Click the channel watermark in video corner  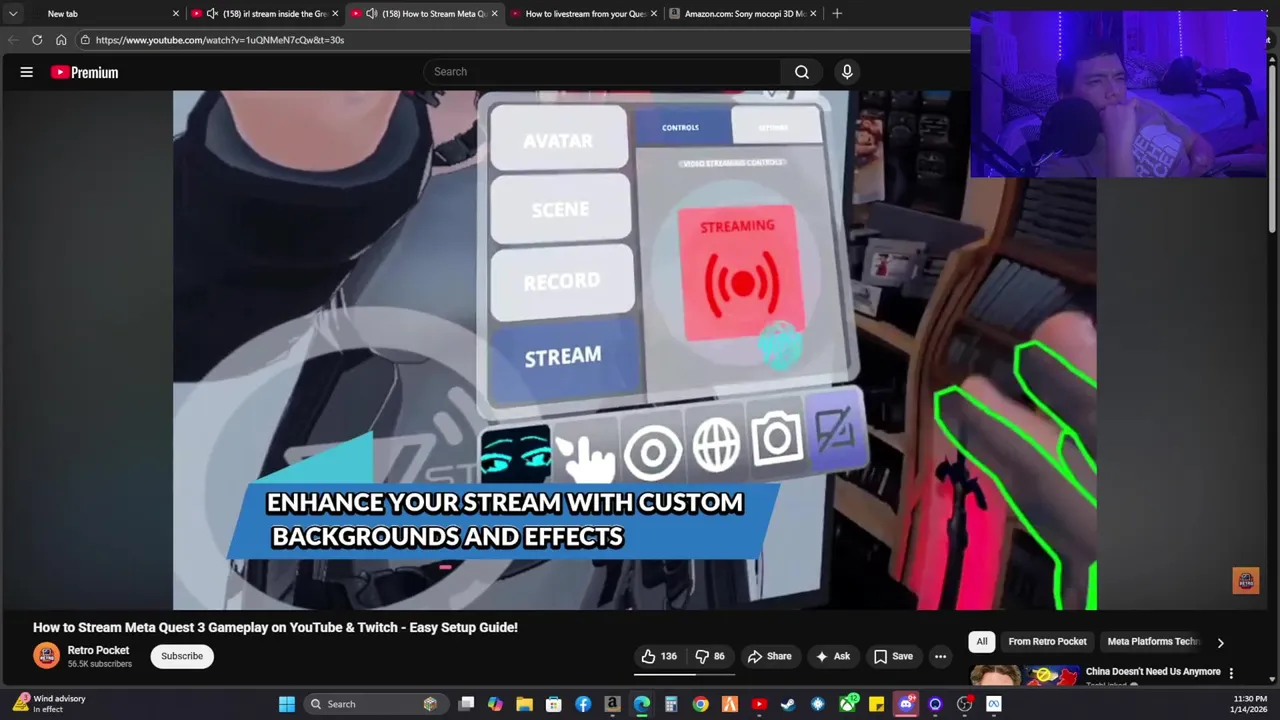coord(1246,581)
